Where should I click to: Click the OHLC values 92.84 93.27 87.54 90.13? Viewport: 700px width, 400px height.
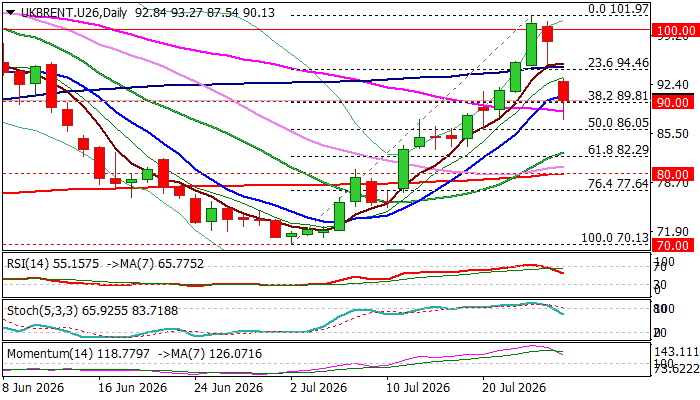205,13
